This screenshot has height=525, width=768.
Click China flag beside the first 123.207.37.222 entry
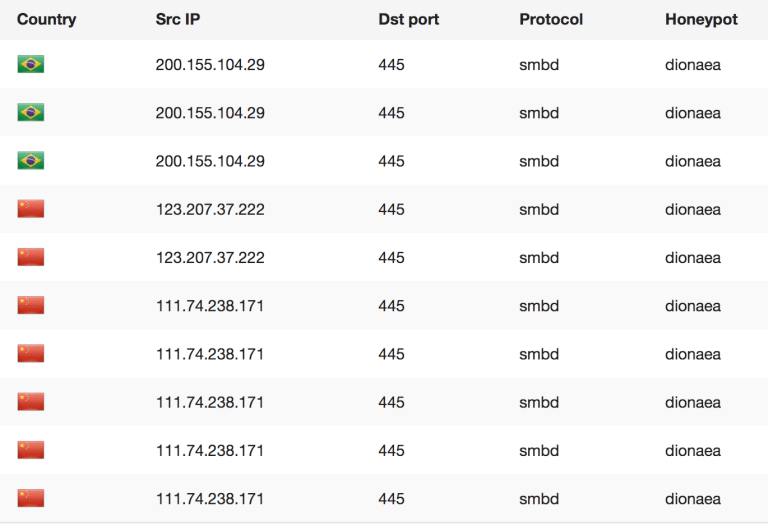click(x=31, y=209)
